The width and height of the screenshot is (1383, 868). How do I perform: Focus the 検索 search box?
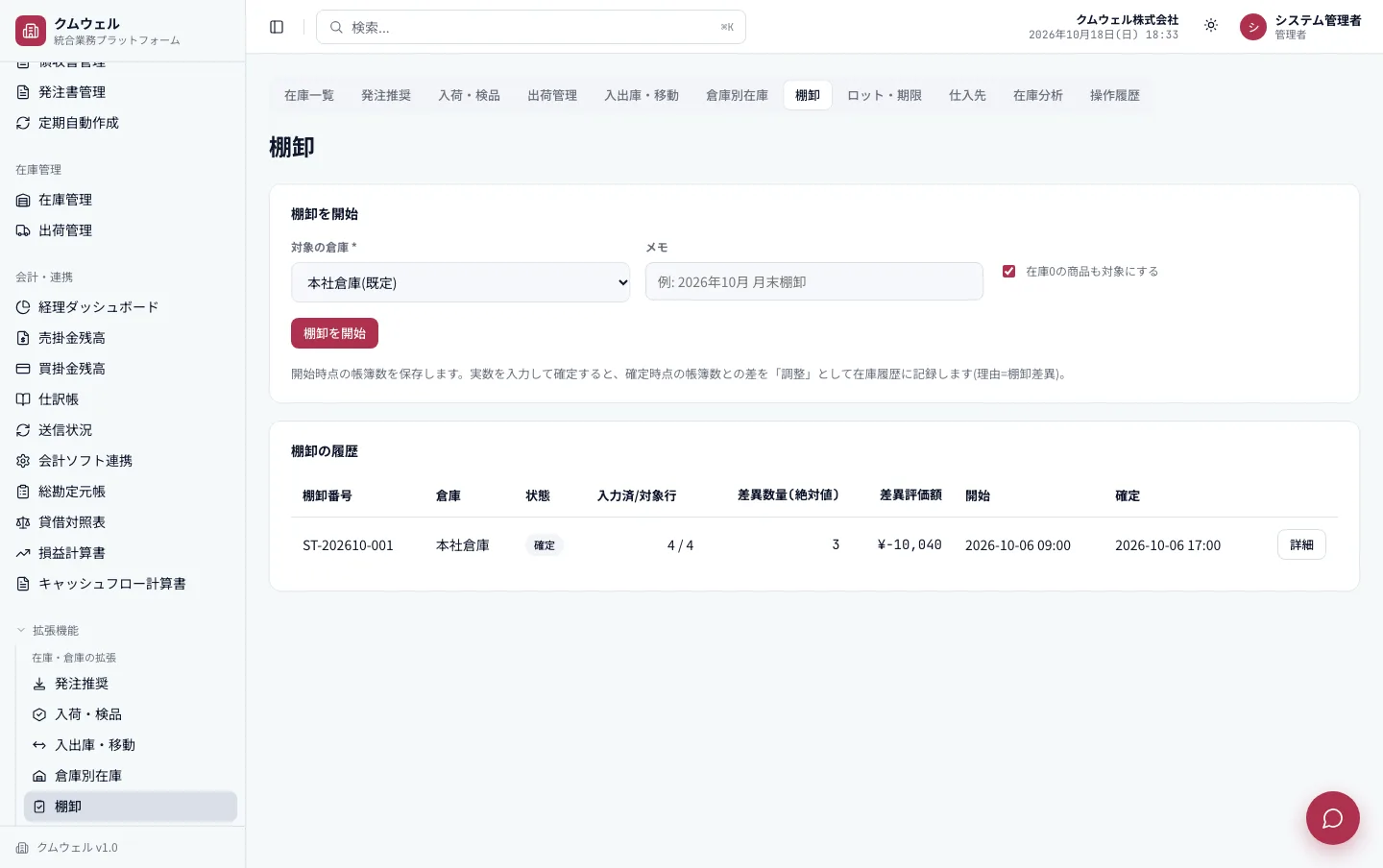(531, 27)
